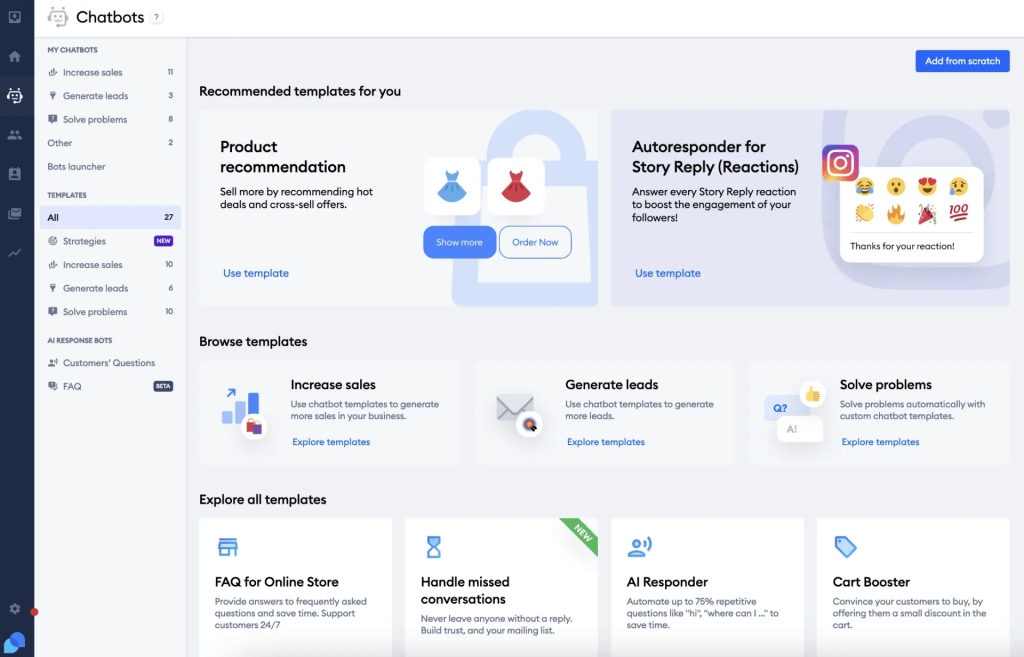Open Bots launcher in the side panel

[x=76, y=167]
